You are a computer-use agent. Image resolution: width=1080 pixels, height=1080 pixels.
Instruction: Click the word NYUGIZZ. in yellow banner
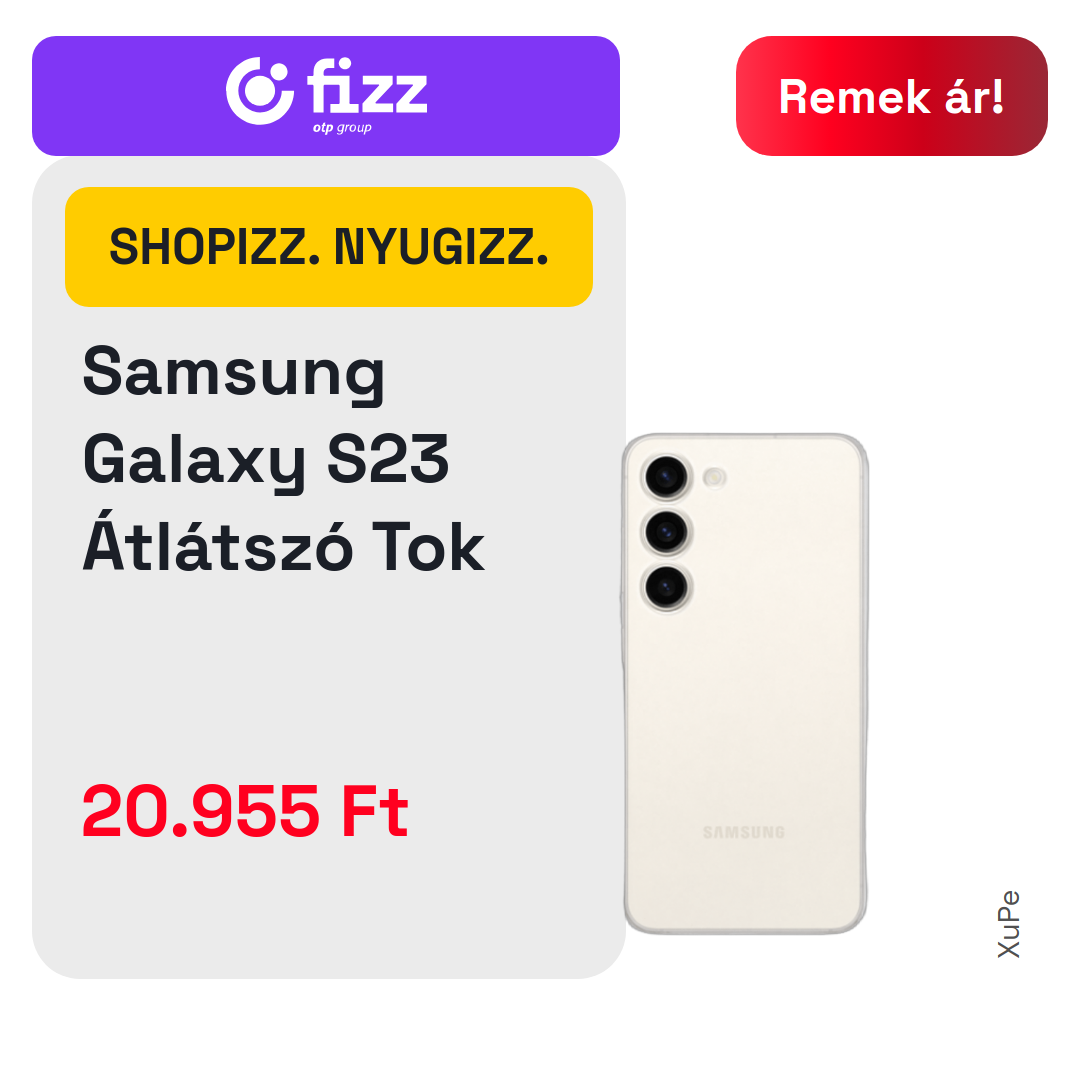442,247
